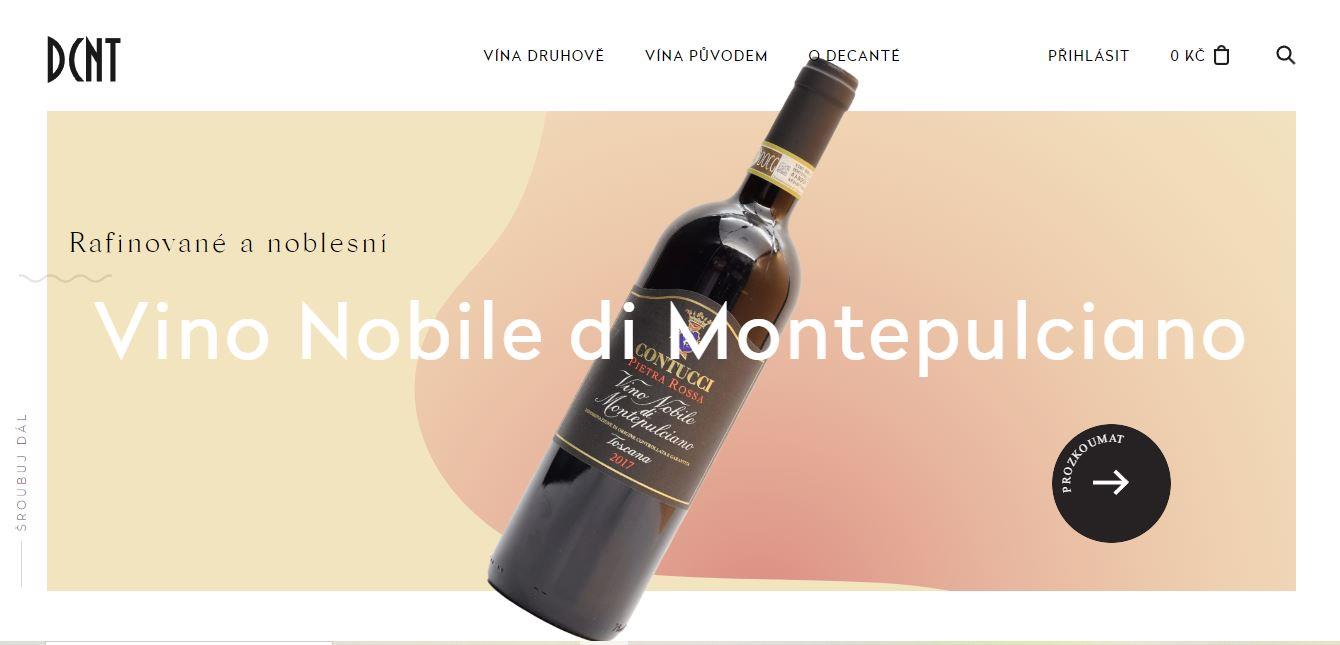Go home via the DCNT logo
The height and width of the screenshot is (645, 1340).
tap(83, 59)
